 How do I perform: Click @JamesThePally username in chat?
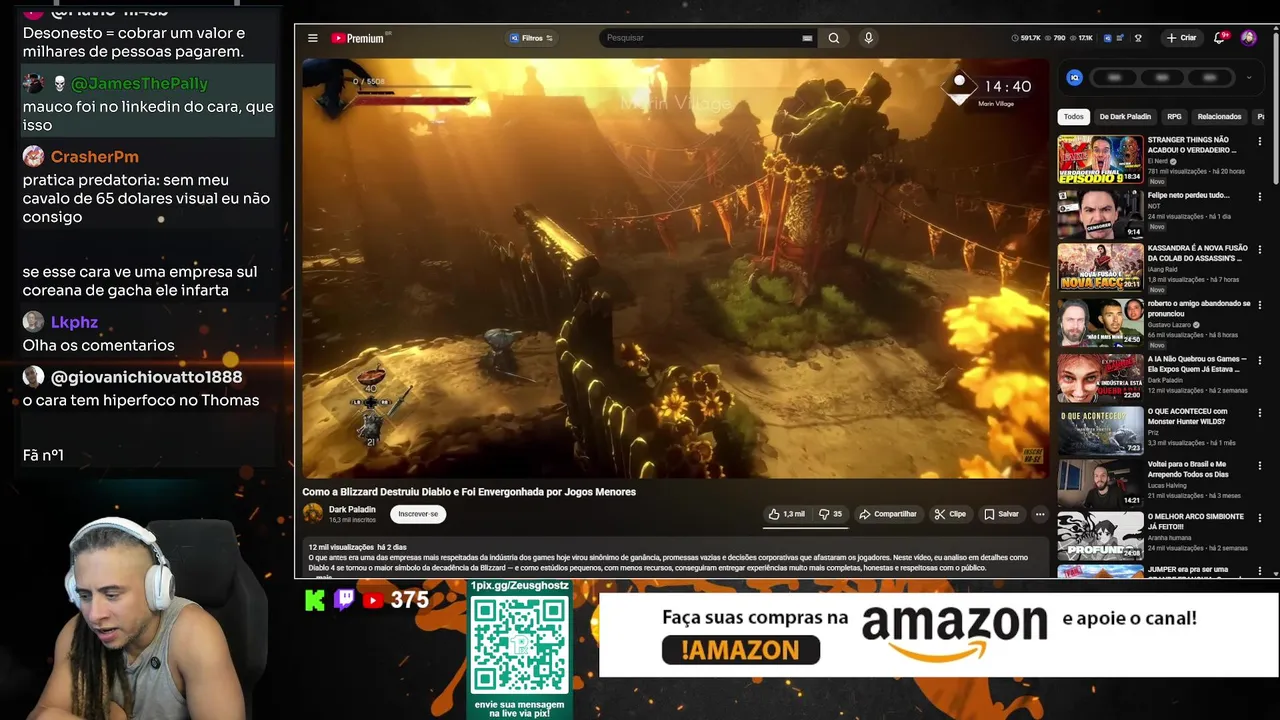click(140, 83)
